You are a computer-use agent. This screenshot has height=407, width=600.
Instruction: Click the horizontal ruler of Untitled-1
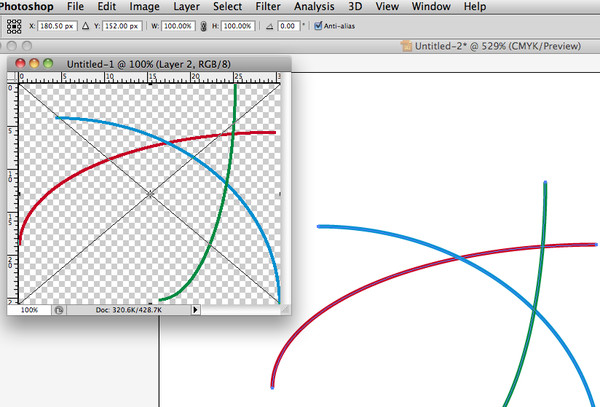pos(149,78)
